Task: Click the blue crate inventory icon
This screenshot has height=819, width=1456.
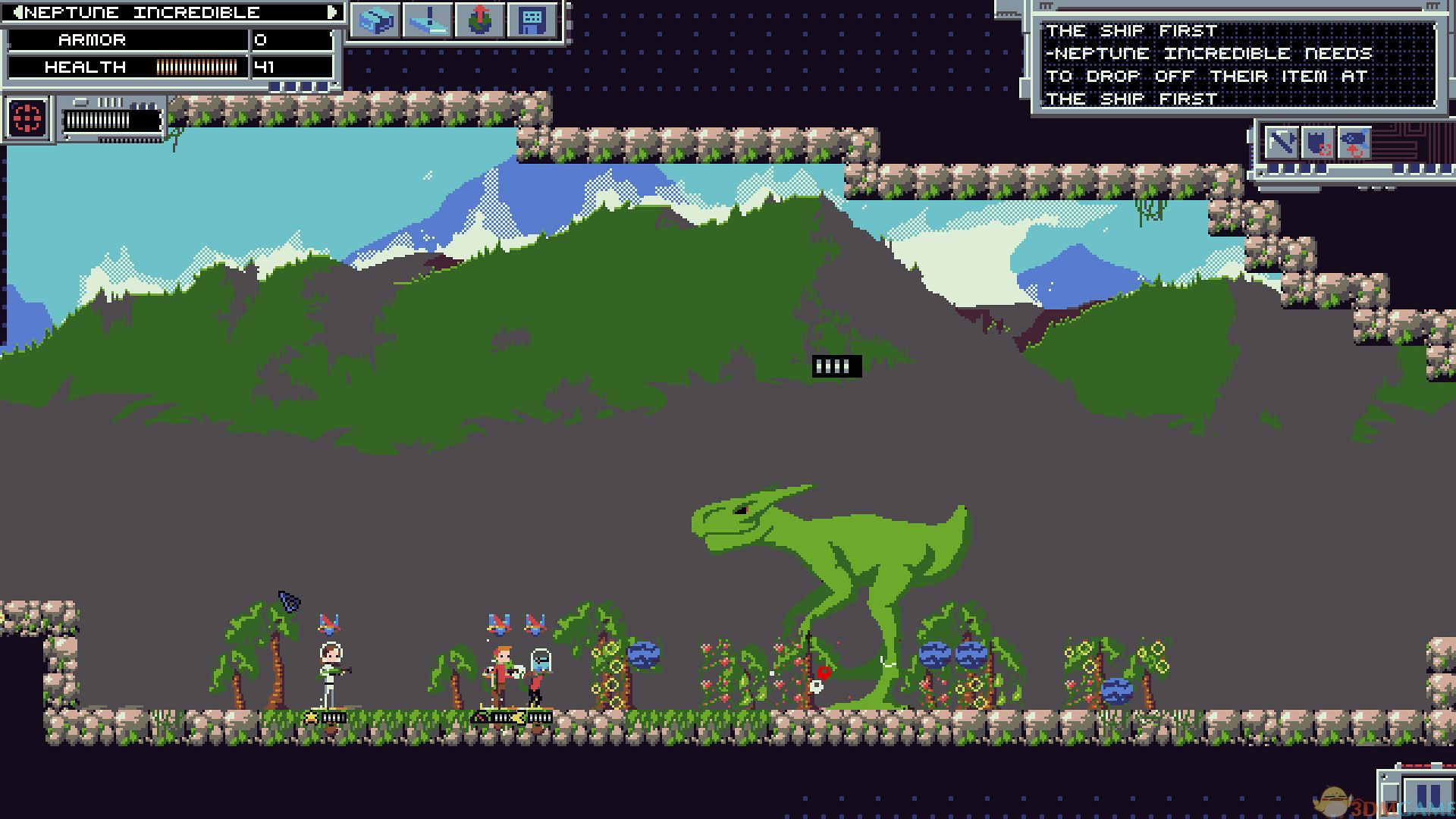Action: point(376,20)
